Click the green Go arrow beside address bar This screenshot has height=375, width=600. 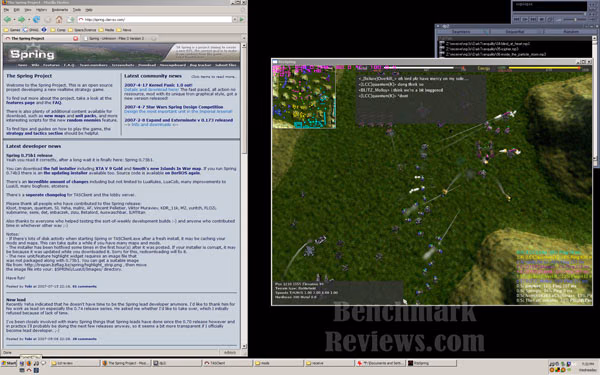242,19
